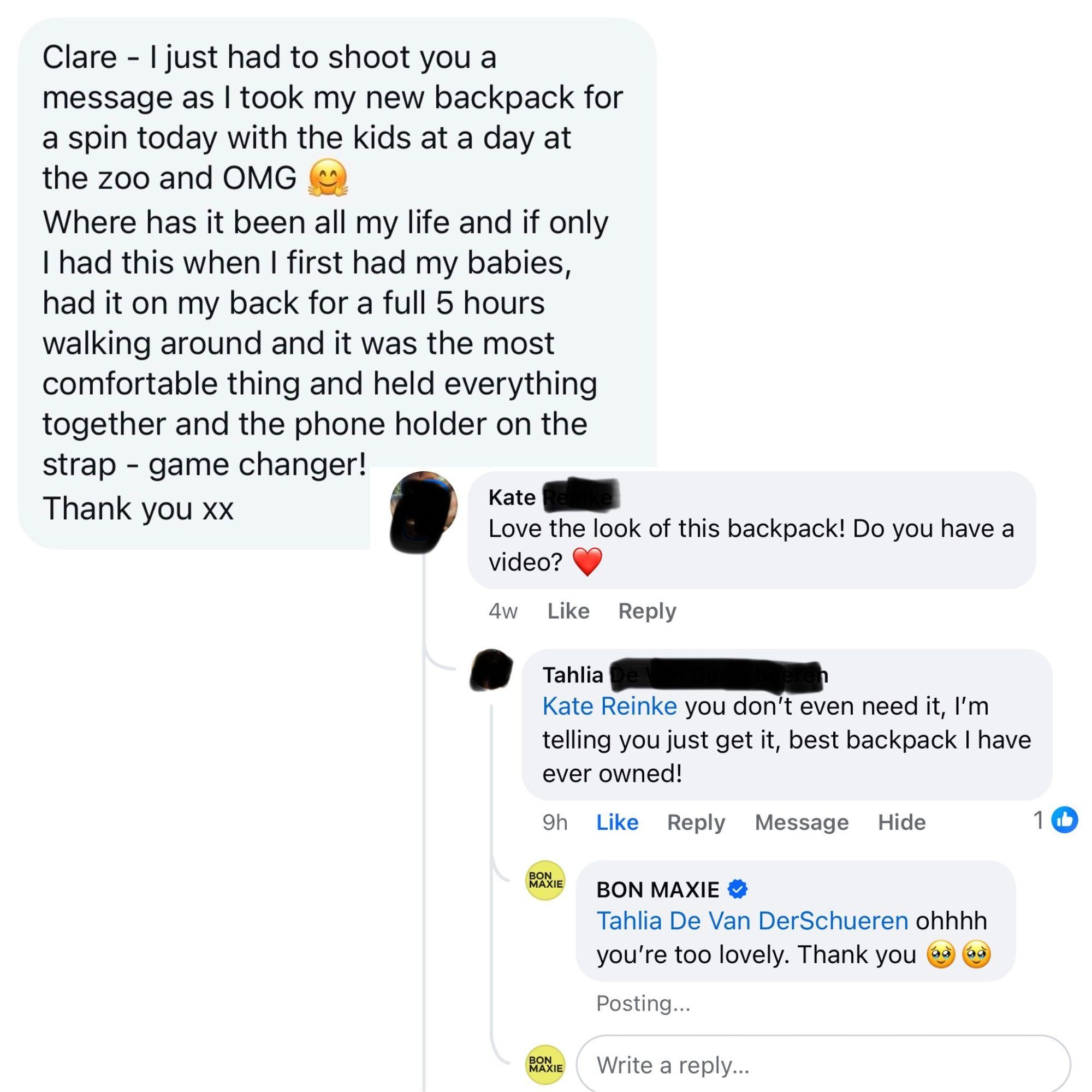
Task: Toggle Like on Tahlia's comment
Action: pos(616,822)
